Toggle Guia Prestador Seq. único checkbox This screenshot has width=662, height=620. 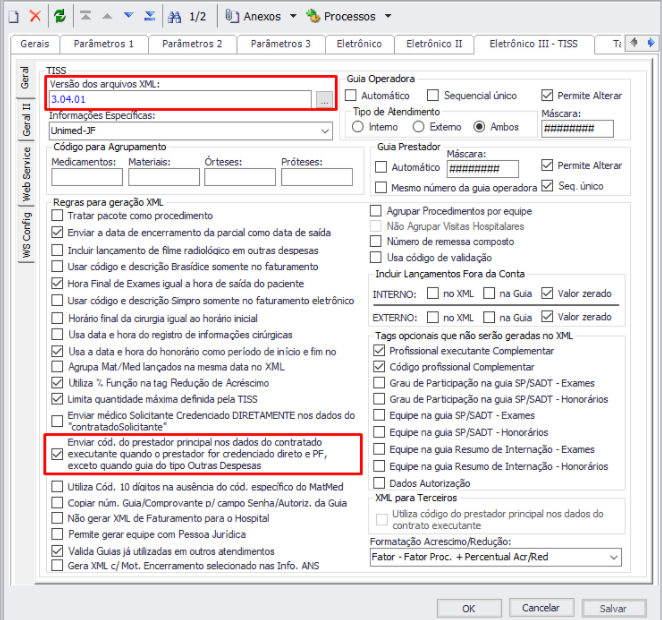pos(547,186)
